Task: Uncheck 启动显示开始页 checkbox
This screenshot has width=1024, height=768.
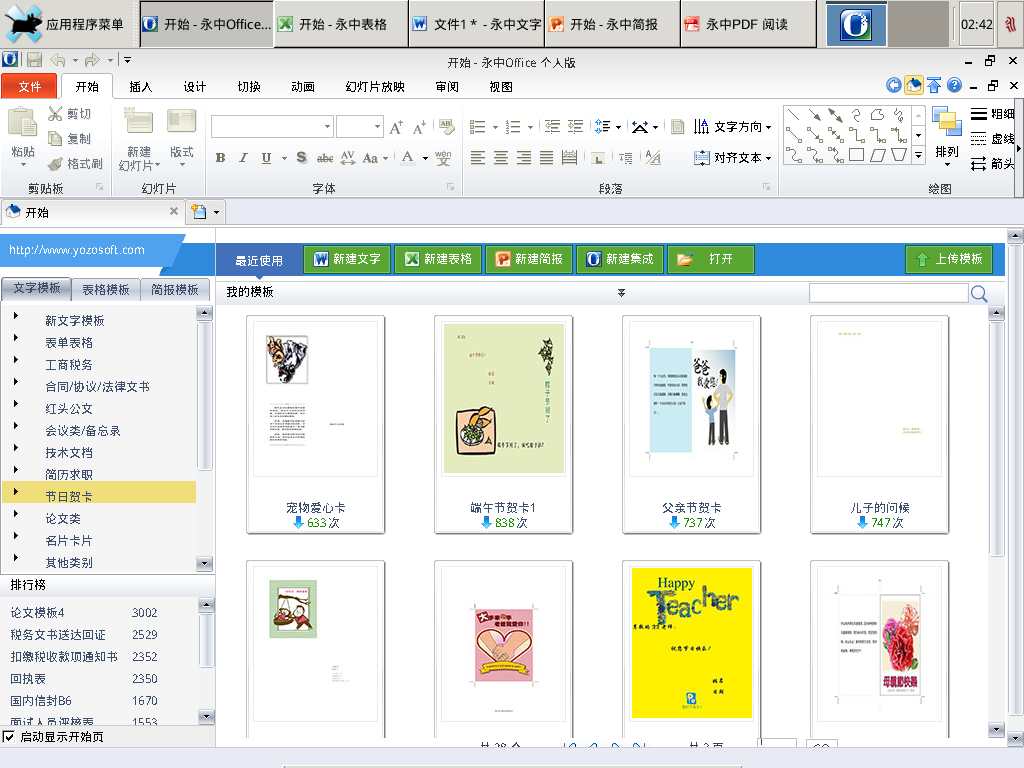Action: click(9, 737)
